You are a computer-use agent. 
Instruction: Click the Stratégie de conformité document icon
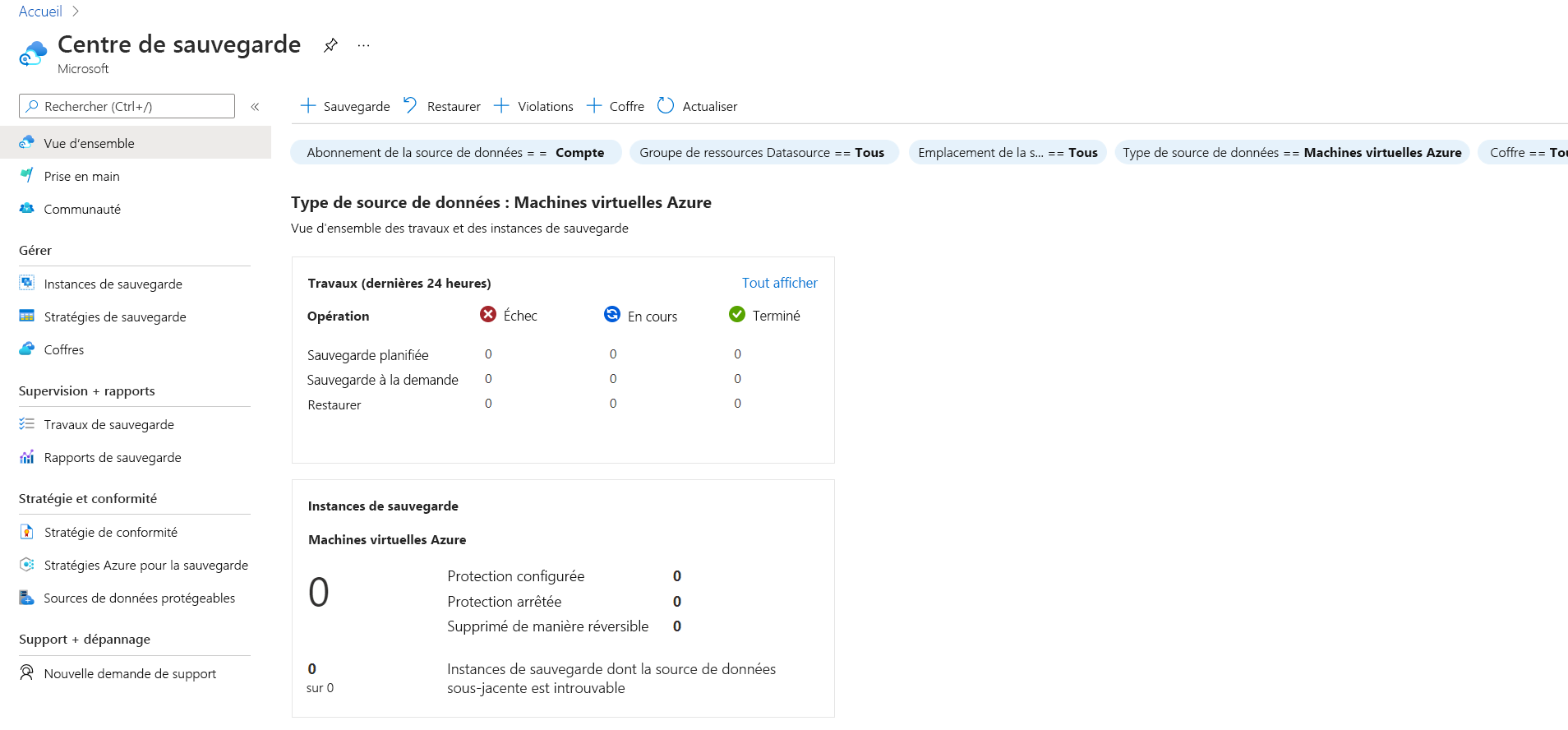coord(27,531)
